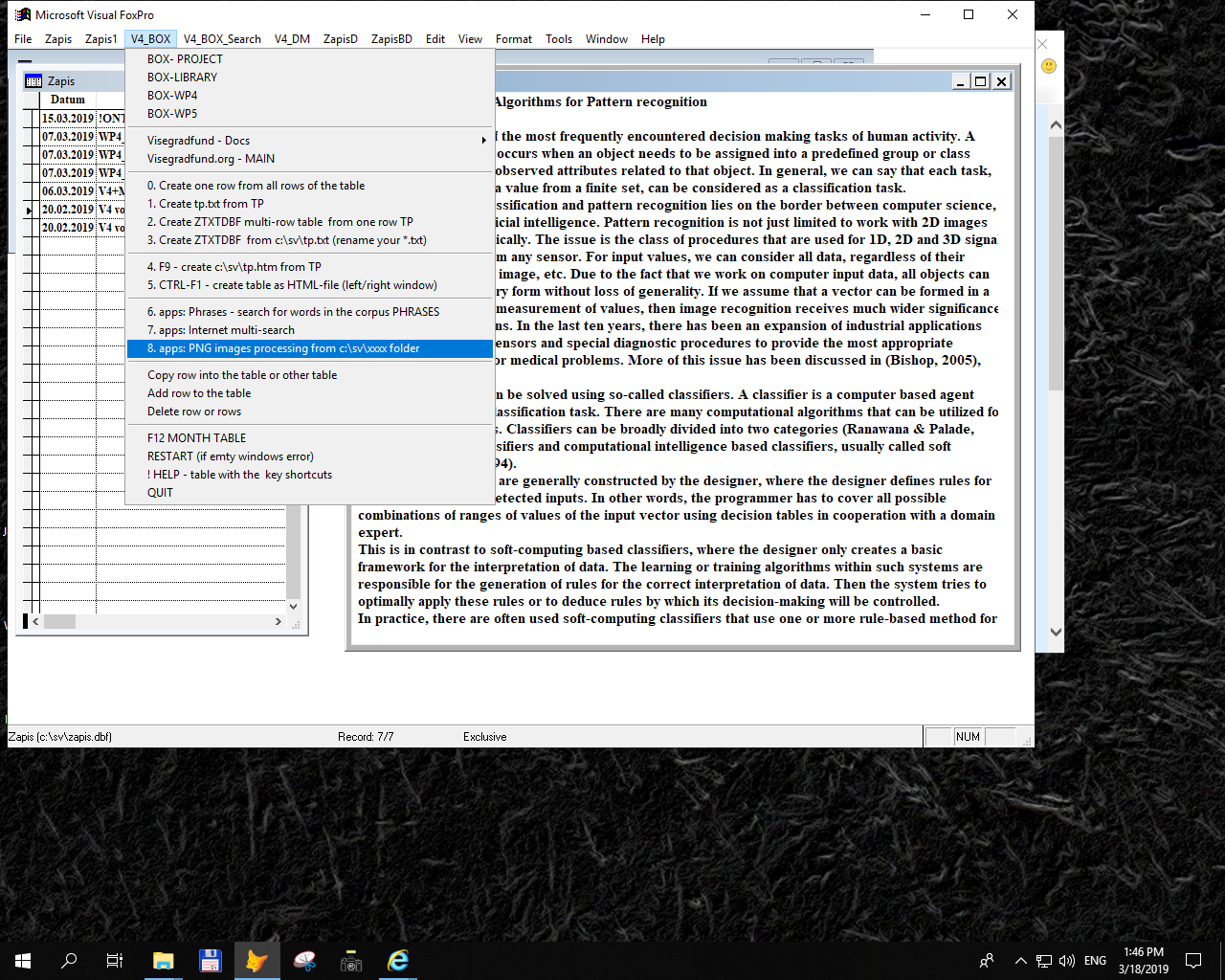Viewport: 1225px width, 980px height.
Task: Launch Snipping Tool from the taskbar
Action: point(304,961)
